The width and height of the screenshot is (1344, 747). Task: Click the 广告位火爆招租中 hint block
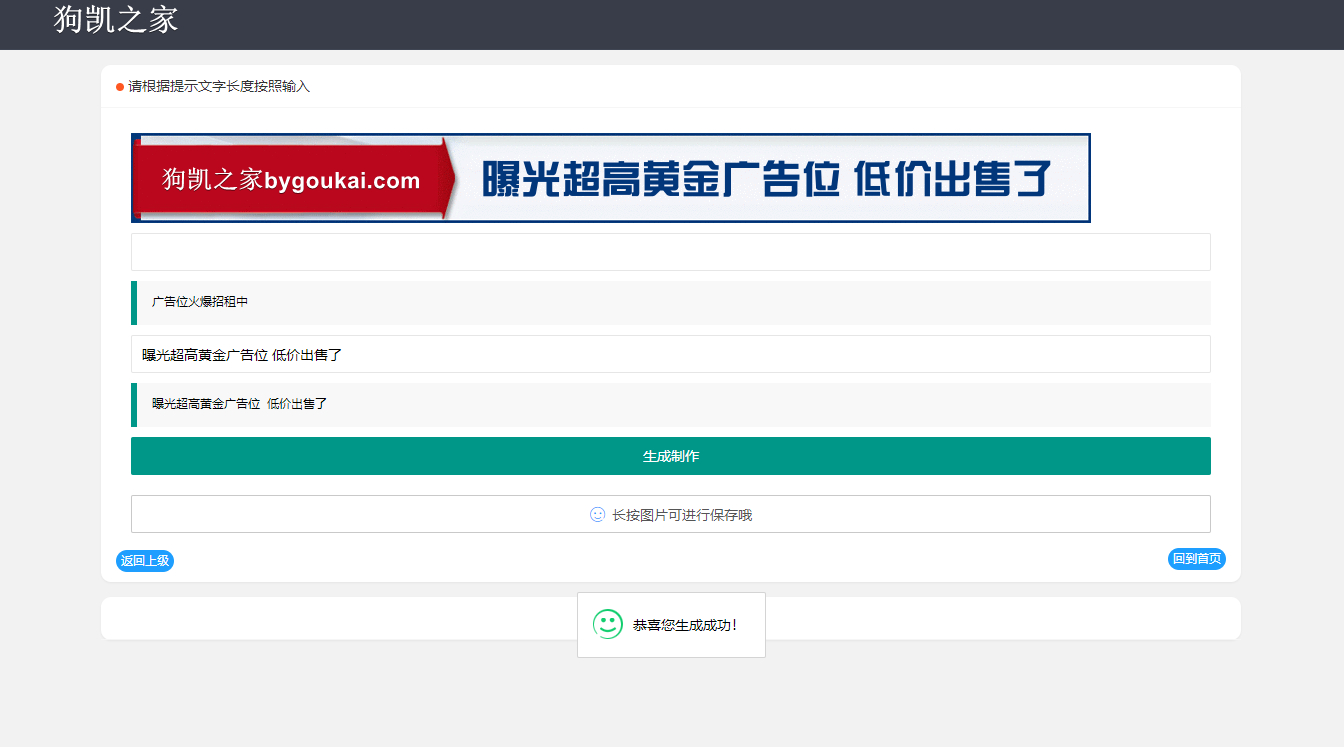671,303
